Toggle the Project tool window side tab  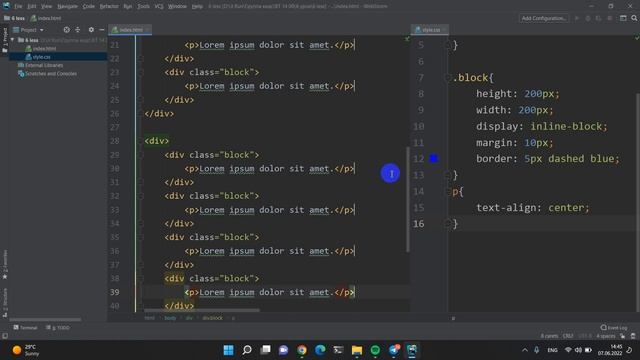4,40
